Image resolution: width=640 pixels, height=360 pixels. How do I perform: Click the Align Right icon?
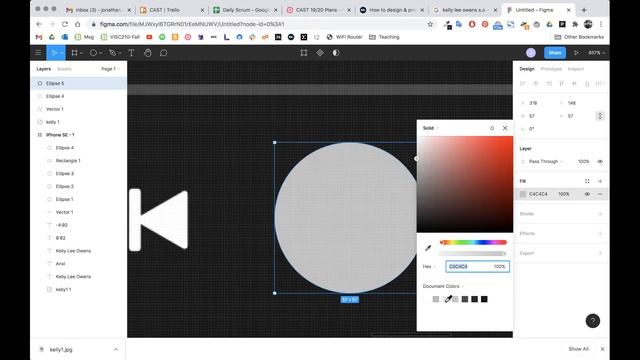tap(549, 83)
